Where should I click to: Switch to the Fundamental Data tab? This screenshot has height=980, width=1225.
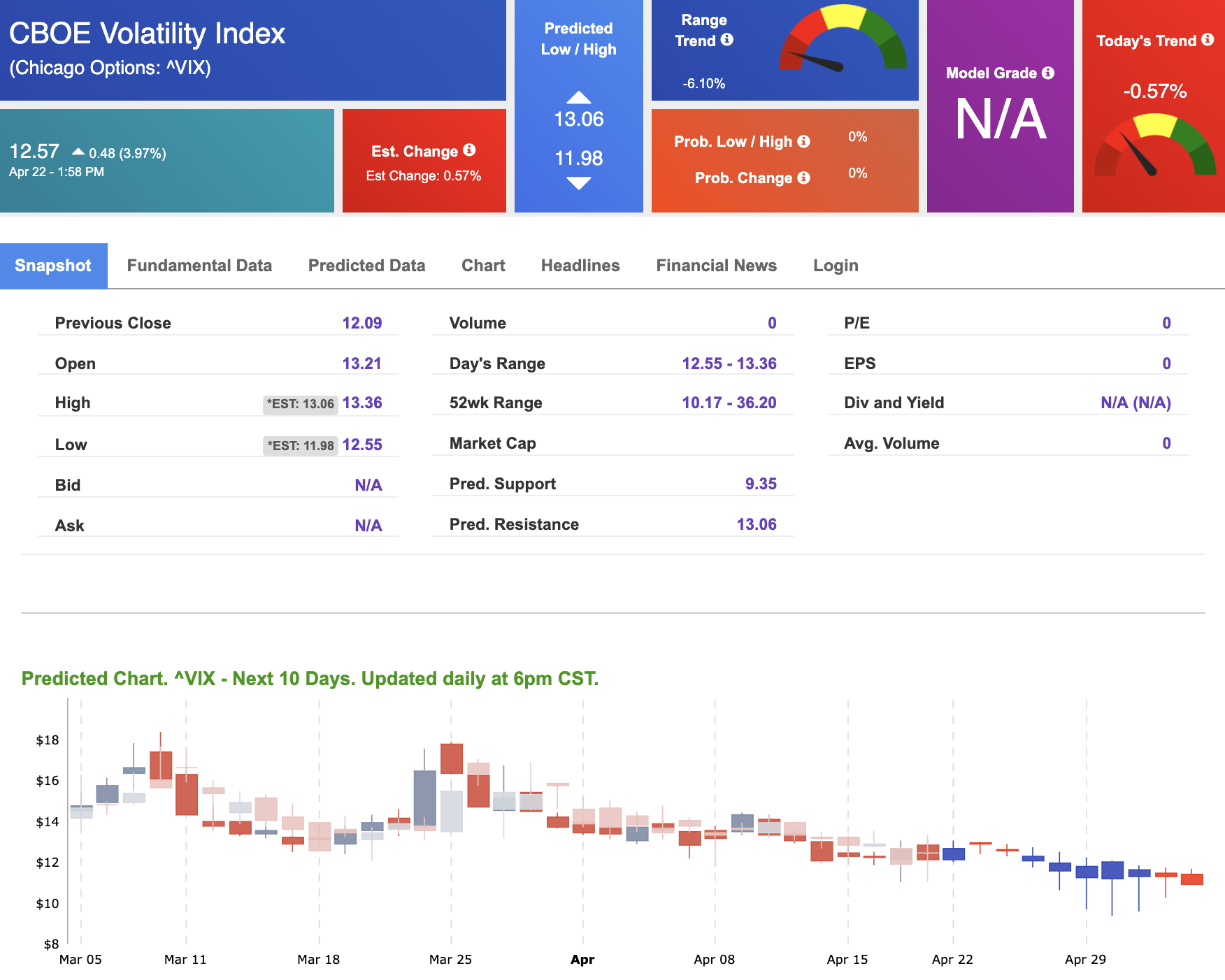coord(199,266)
